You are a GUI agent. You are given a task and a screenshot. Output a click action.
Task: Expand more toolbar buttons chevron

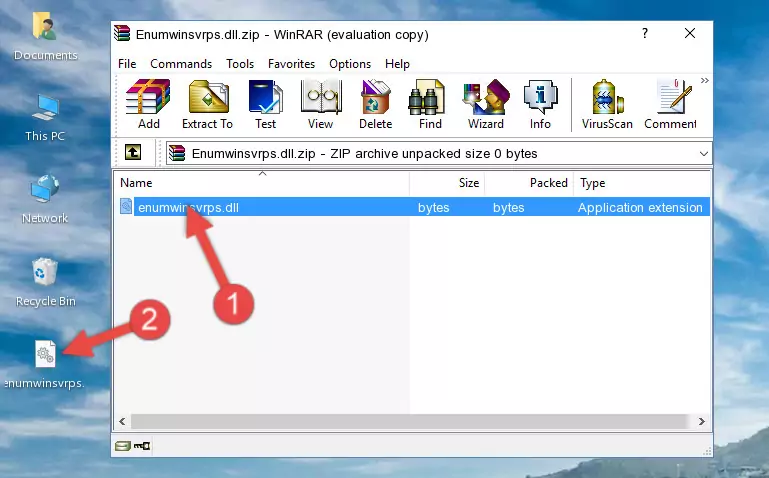(704, 81)
